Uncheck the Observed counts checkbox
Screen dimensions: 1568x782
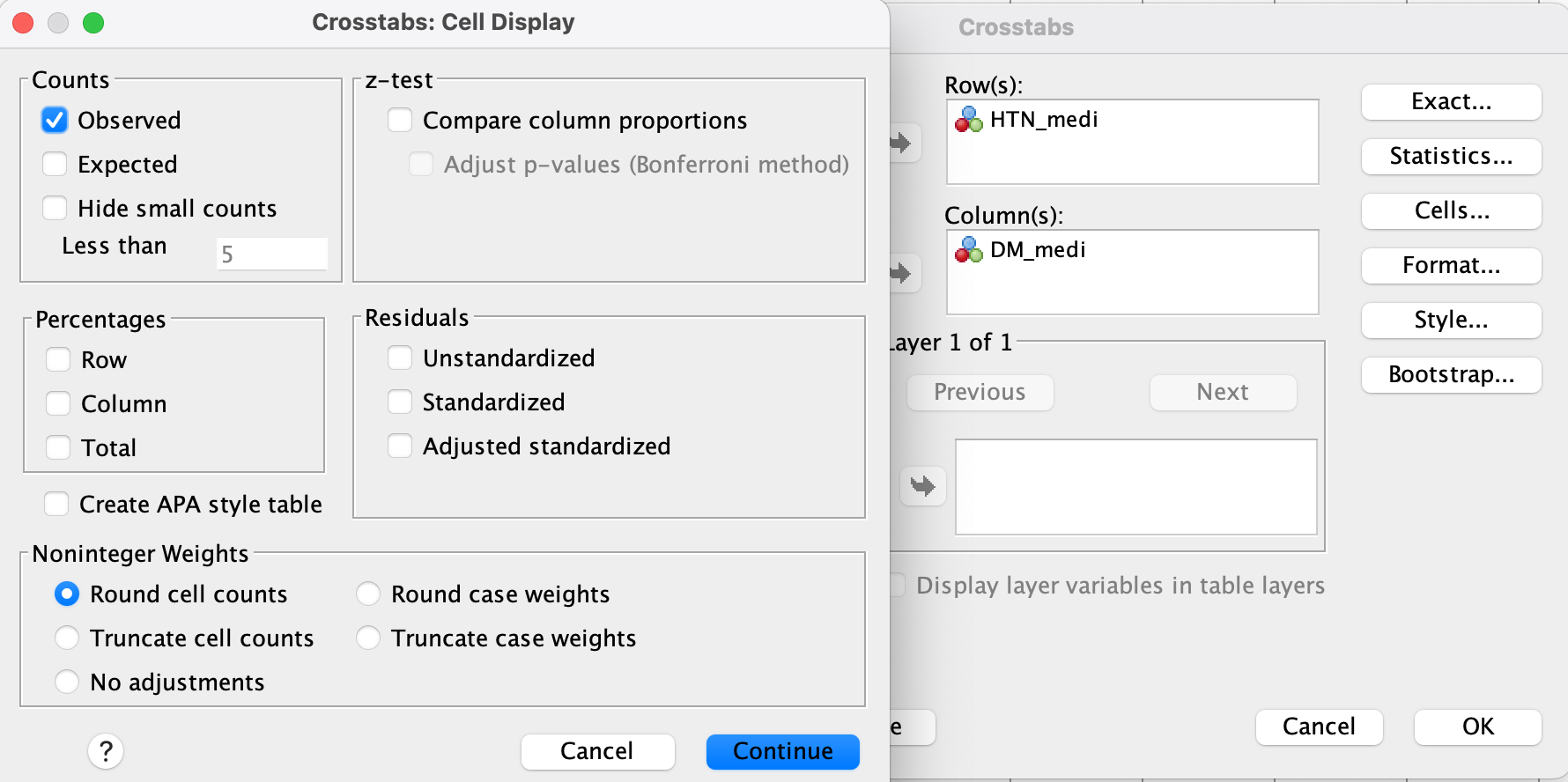click(x=55, y=120)
